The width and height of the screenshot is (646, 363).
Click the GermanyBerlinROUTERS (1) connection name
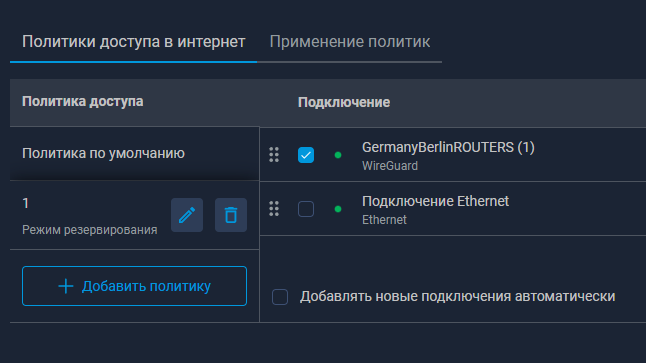click(x=448, y=147)
